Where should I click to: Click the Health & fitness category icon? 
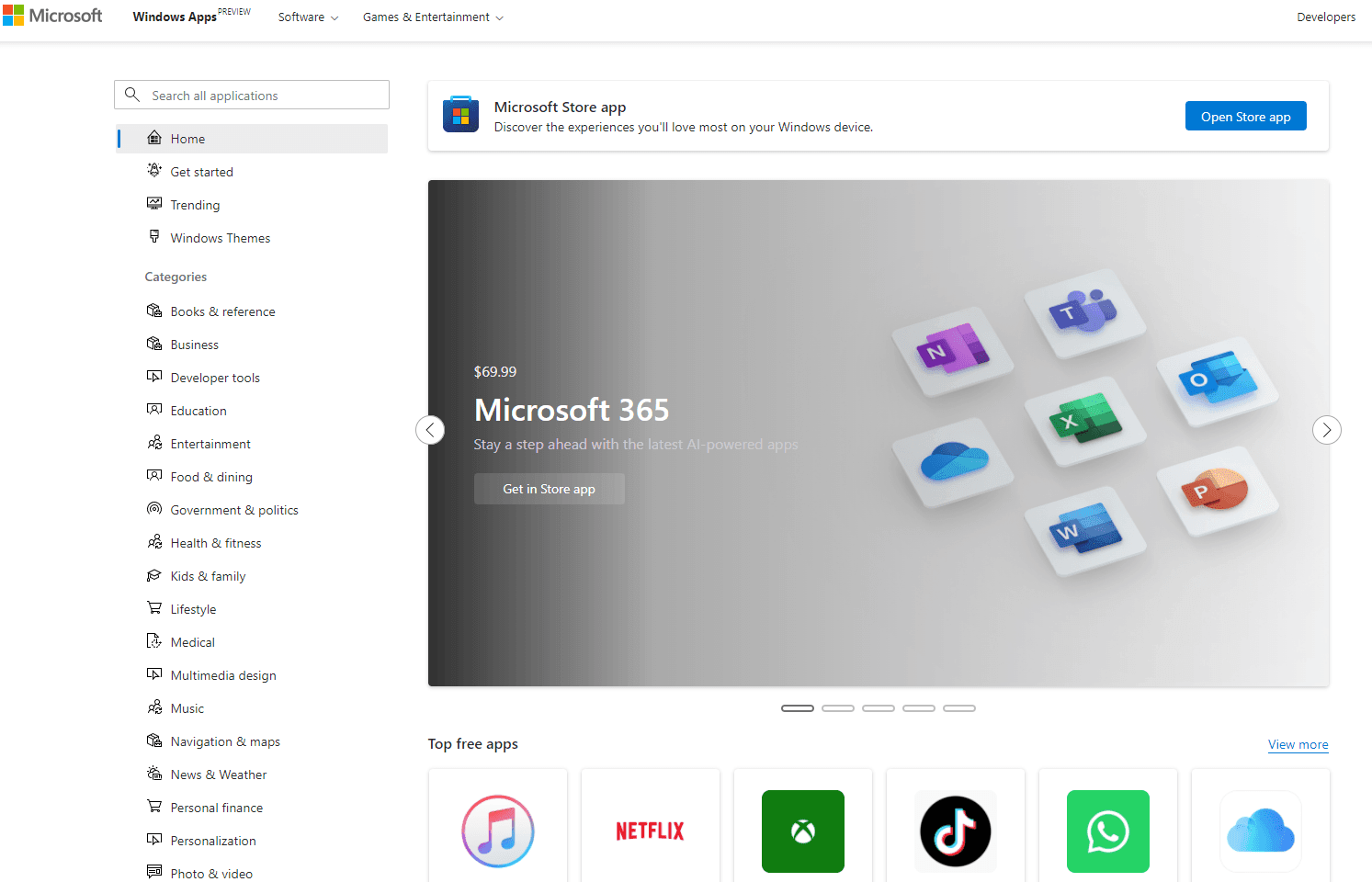click(x=154, y=542)
